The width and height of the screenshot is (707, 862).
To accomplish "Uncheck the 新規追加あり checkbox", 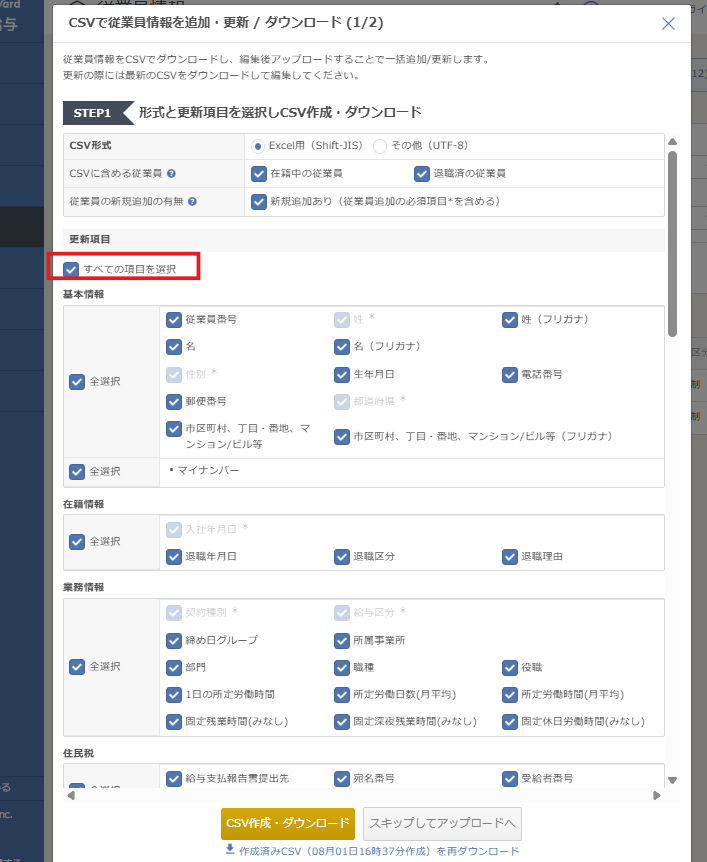I will click(x=259, y=201).
